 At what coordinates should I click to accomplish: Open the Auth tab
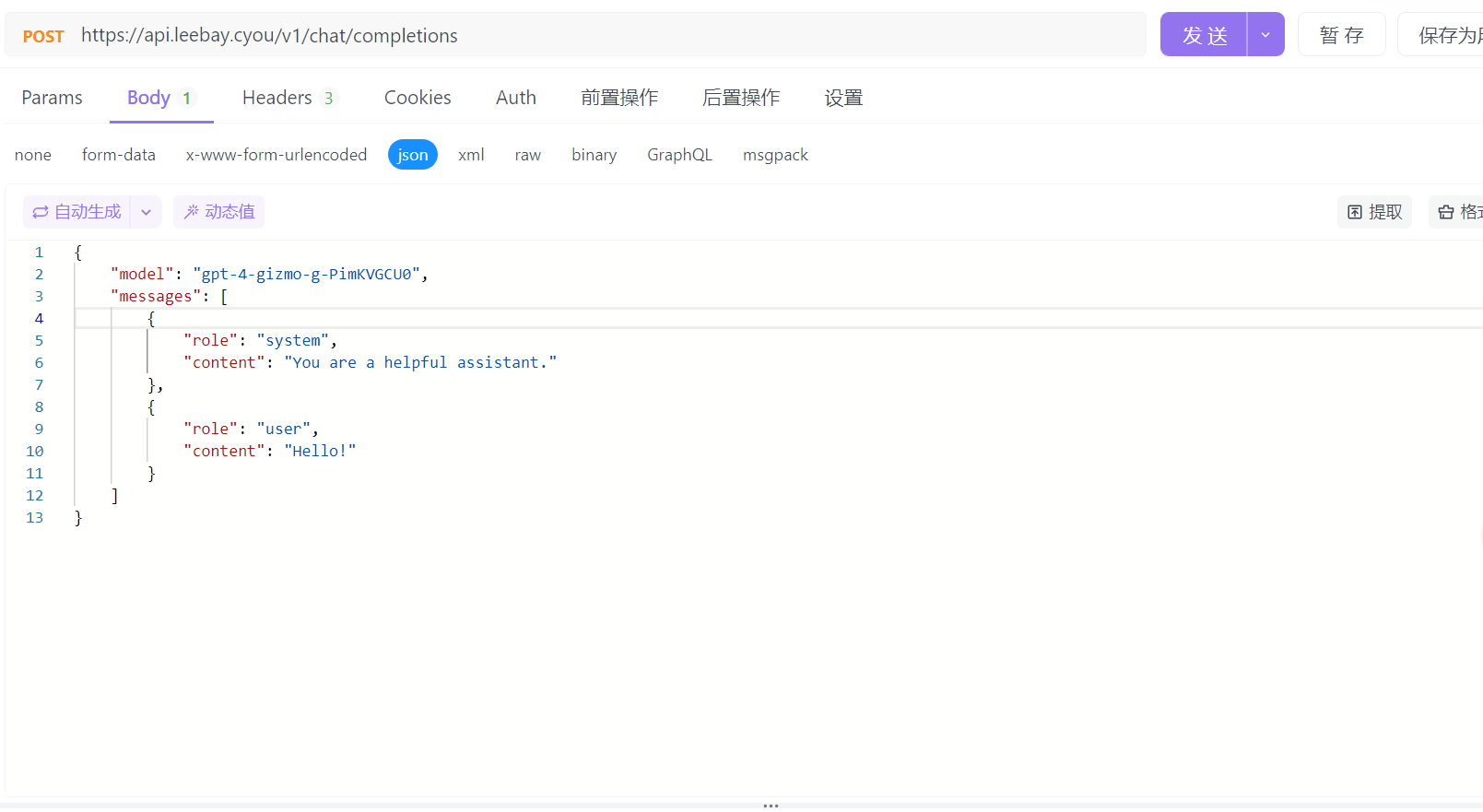[515, 98]
